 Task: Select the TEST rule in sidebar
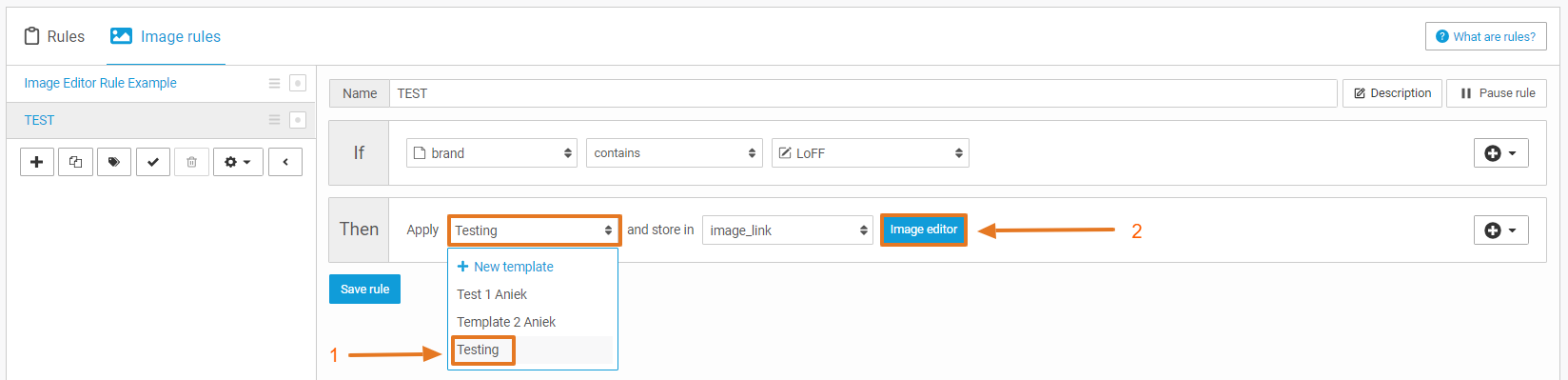pos(39,120)
